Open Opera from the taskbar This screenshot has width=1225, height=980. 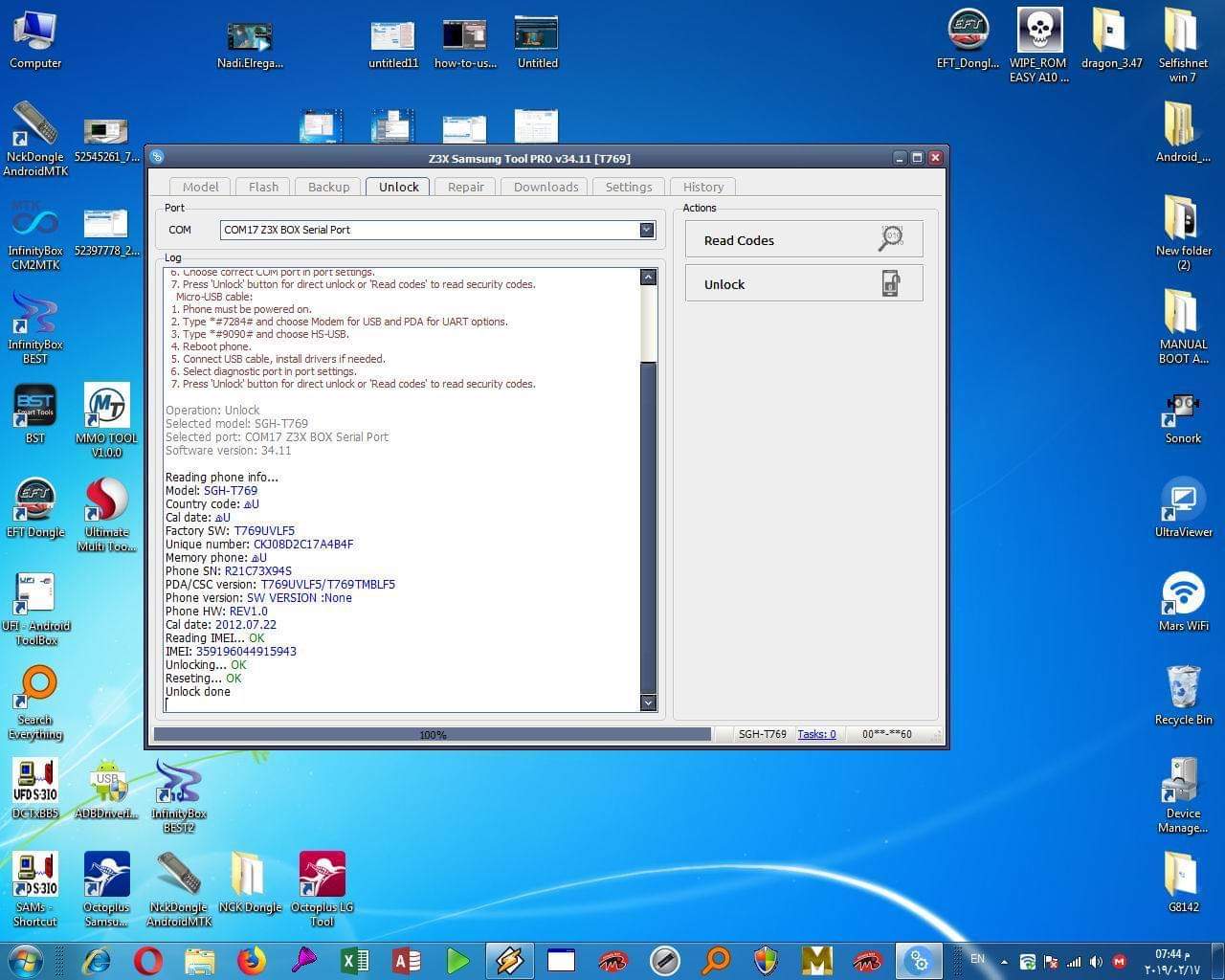coord(148,960)
